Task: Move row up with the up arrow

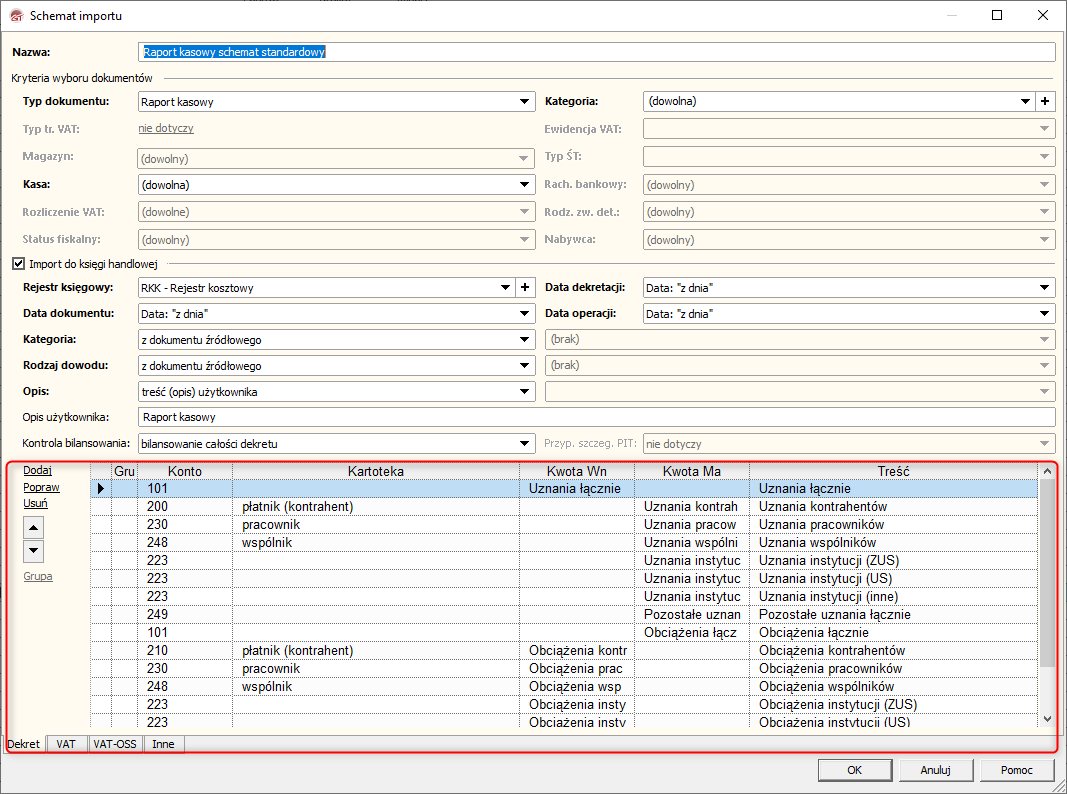Action: click(34, 528)
